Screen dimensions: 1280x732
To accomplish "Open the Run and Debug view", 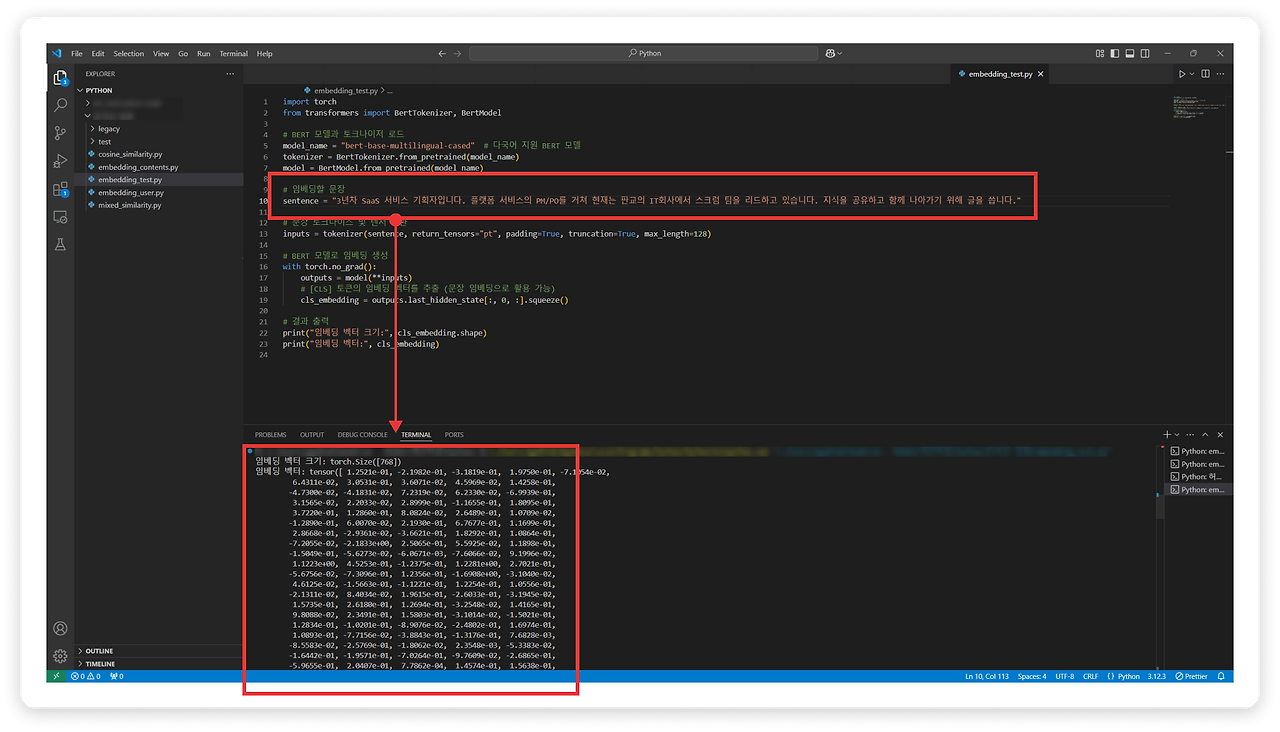I will (60, 161).
